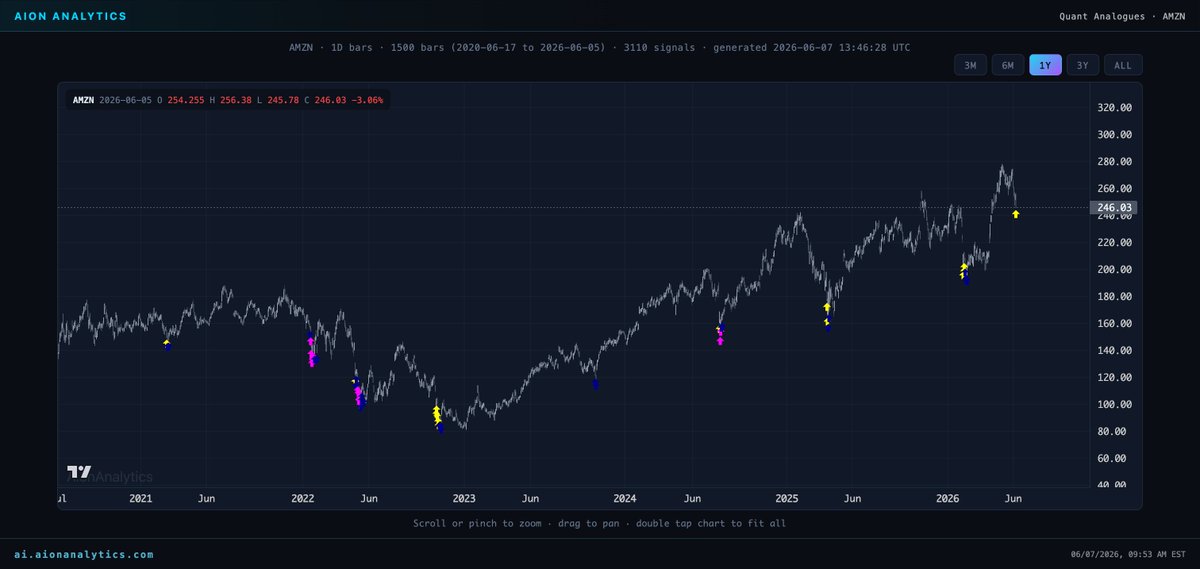This screenshot has height=569, width=1200.
Task: Click the 2026 time axis label
Action: point(948,498)
